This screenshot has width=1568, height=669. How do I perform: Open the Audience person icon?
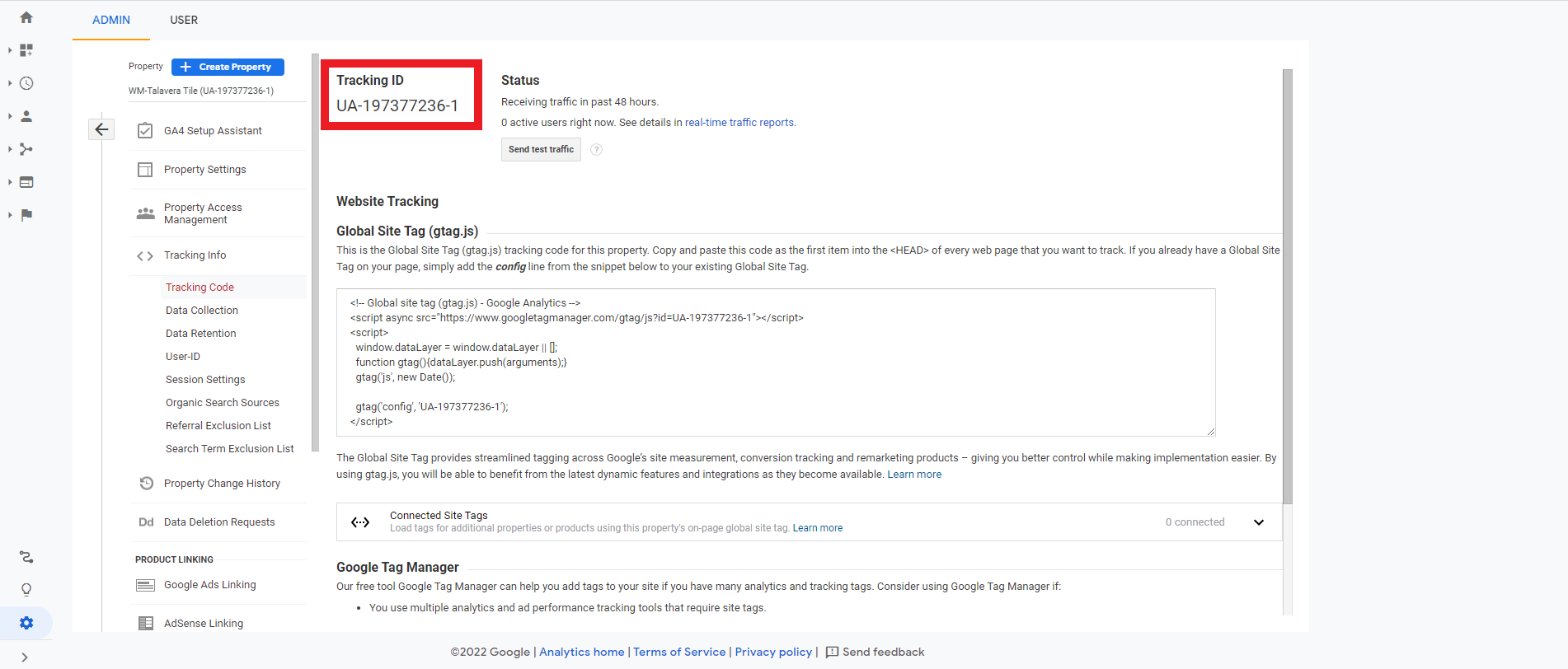pos(26,116)
